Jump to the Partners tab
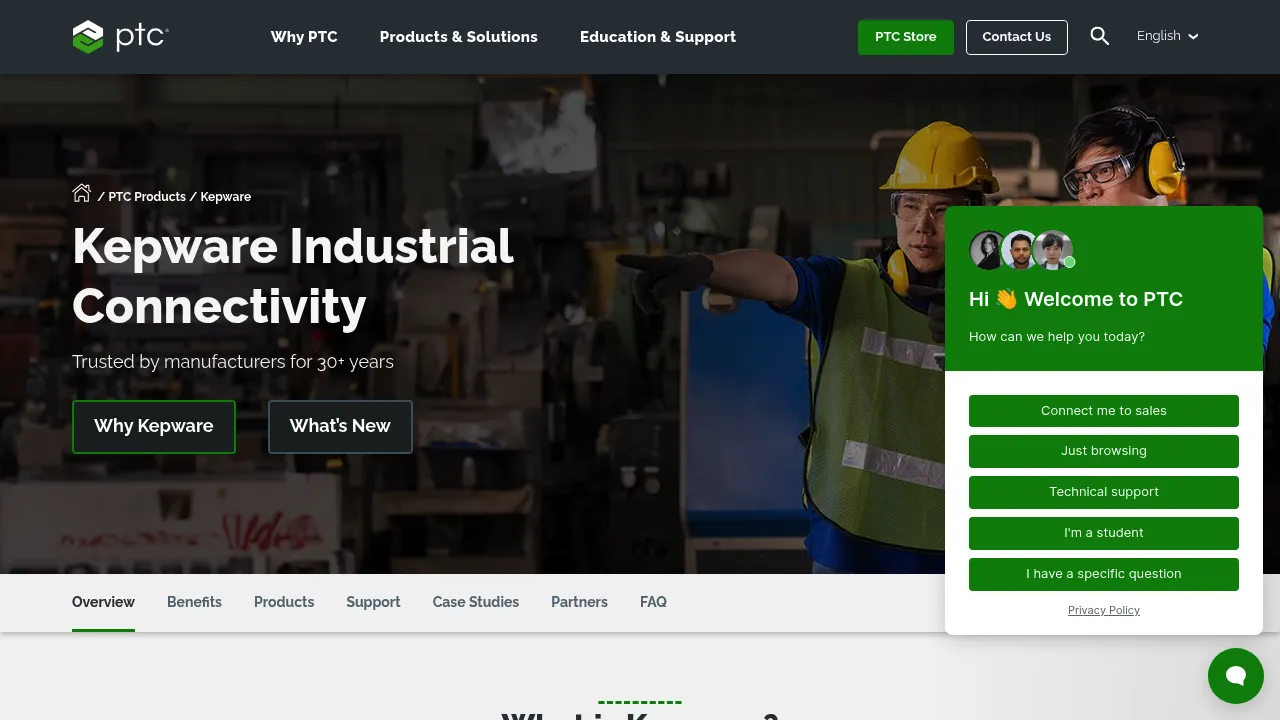Image resolution: width=1280 pixels, height=720 pixels. (x=579, y=602)
